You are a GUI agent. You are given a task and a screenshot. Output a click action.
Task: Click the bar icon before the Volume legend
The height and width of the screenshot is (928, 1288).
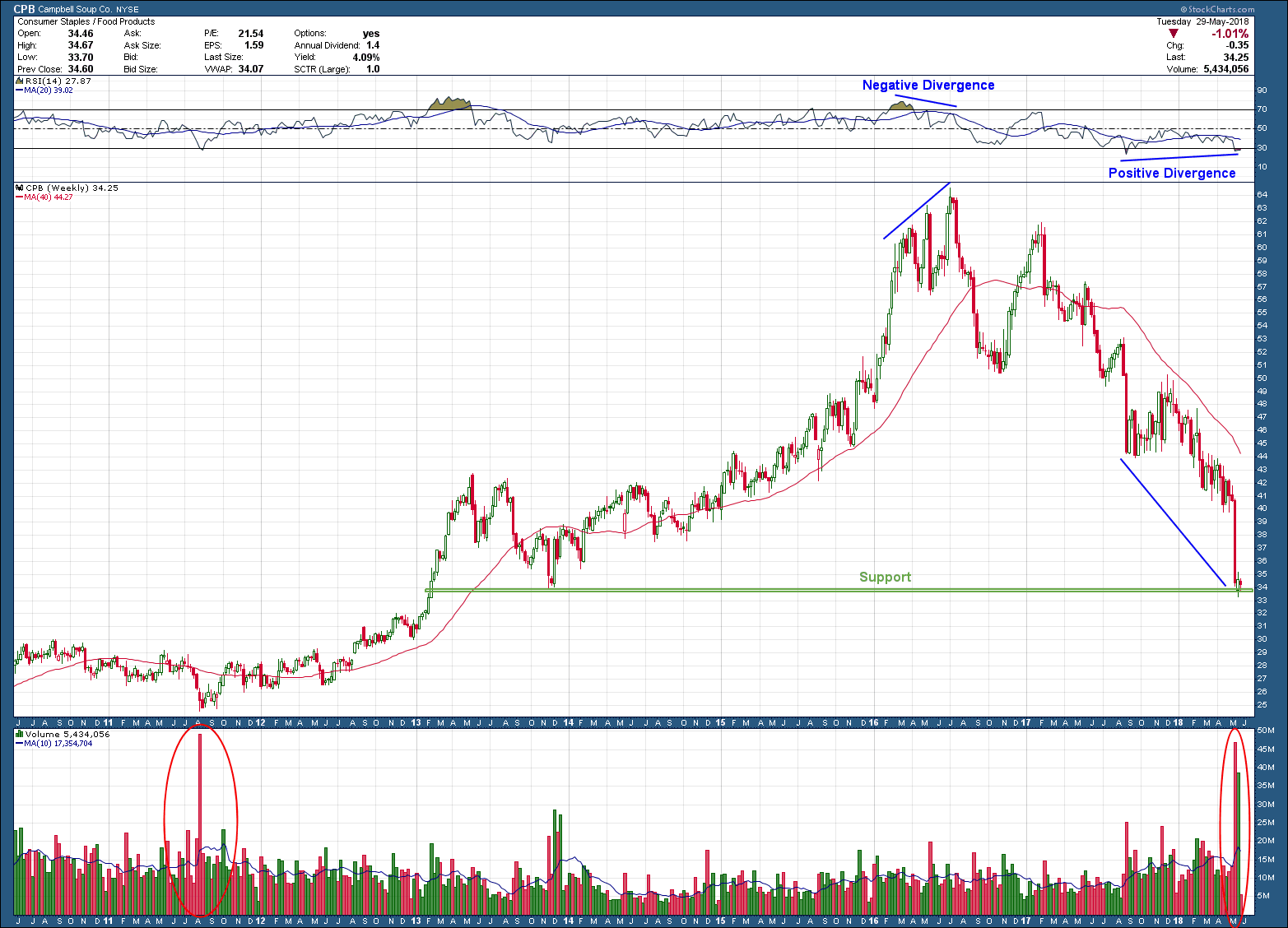[x=20, y=734]
